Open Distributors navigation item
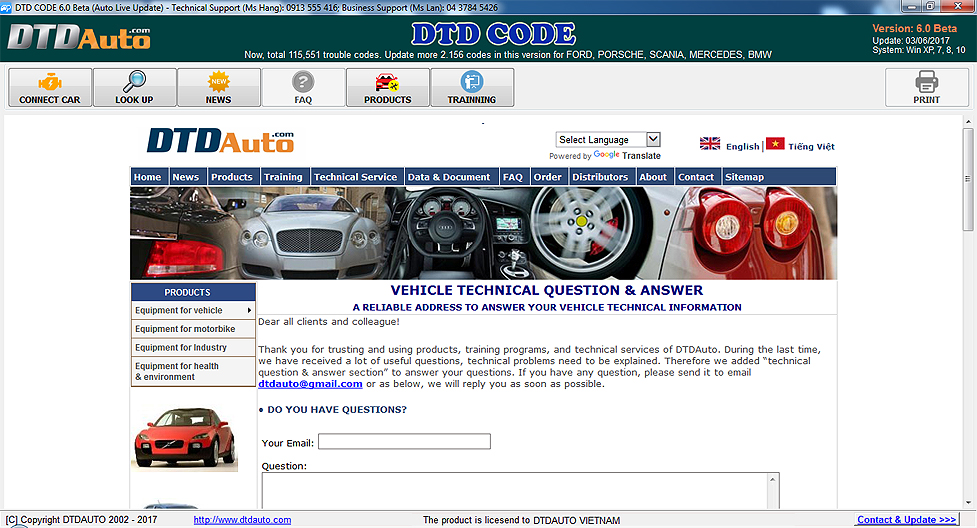Image resolution: width=977 pixels, height=528 pixels. coord(600,177)
